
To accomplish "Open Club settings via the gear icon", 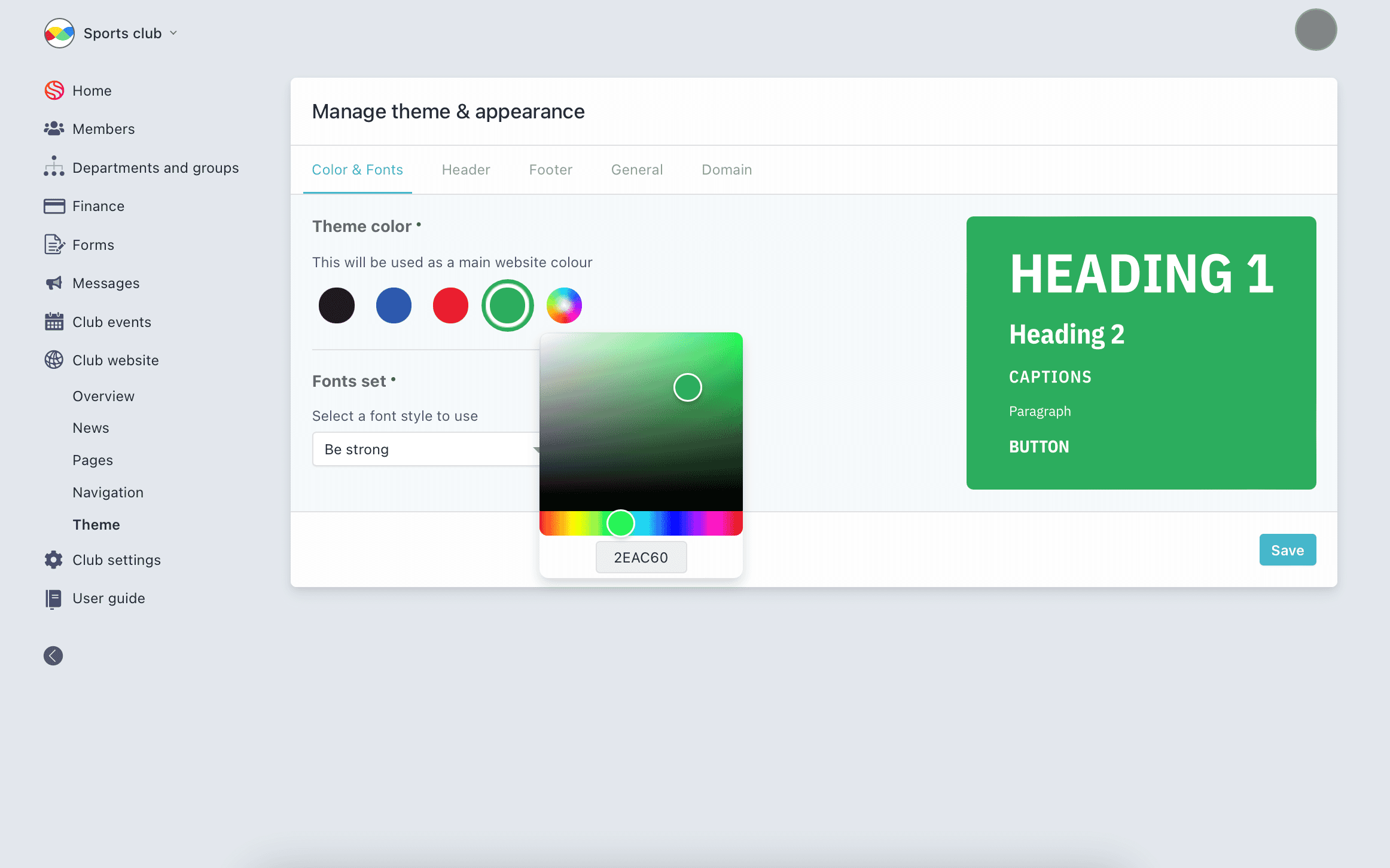I will click(x=54, y=560).
